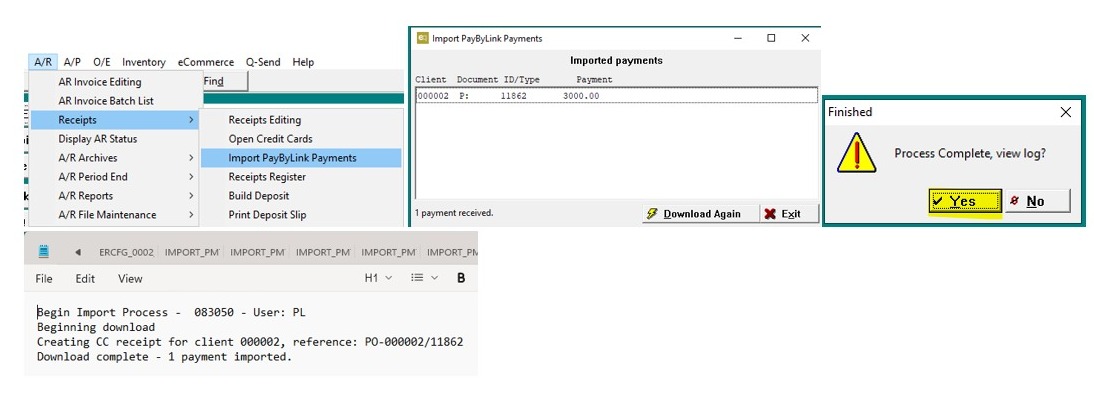Choose Receipts Editing in submenu

pyautogui.click(x=301, y=120)
